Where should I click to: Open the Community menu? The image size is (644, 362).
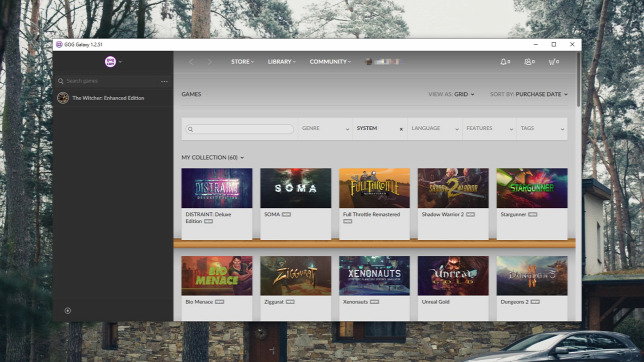pyautogui.click(x=330, y=62)
